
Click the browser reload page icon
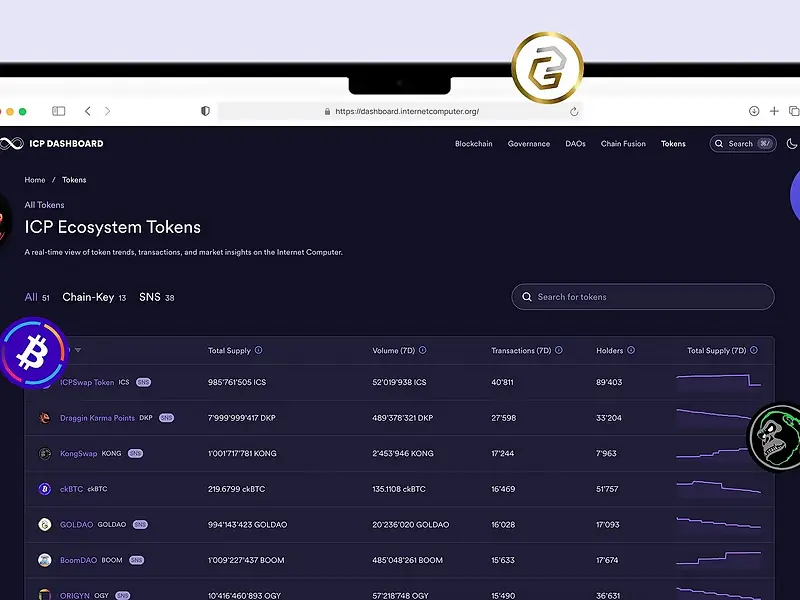(x=574, y=112)
